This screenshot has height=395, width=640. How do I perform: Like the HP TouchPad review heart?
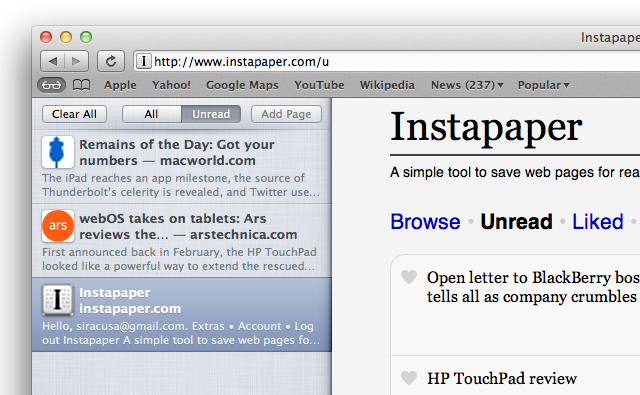(409, 378)
